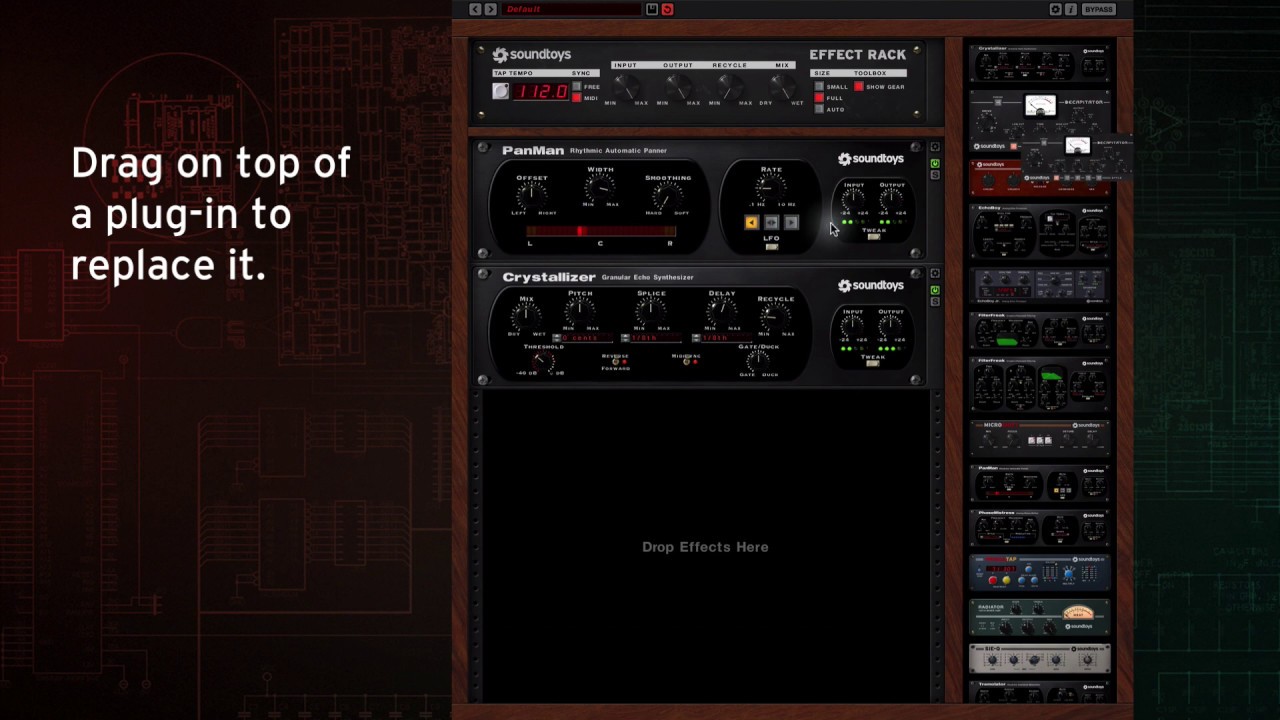Viewport: 1280px width, 720px height.
Task: Toggle Crystallizer green power button
Action: tap(935, 290)
